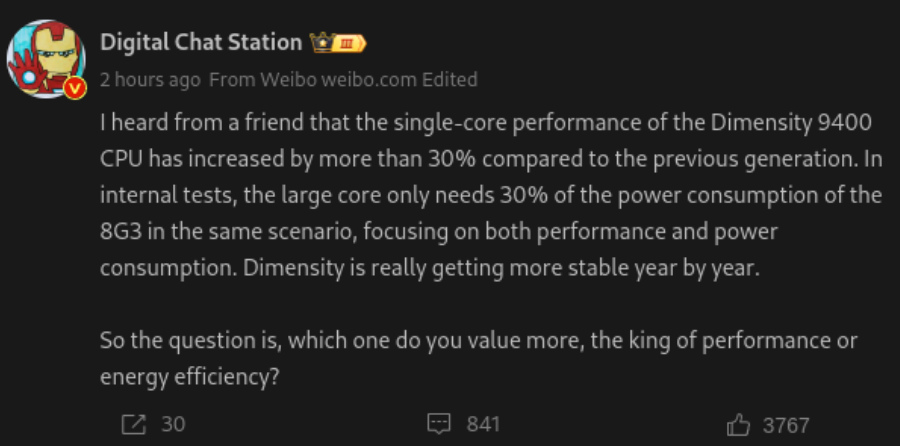Click the like count 3767
This screenshot has height=446, width=900.
pos(785,425)
